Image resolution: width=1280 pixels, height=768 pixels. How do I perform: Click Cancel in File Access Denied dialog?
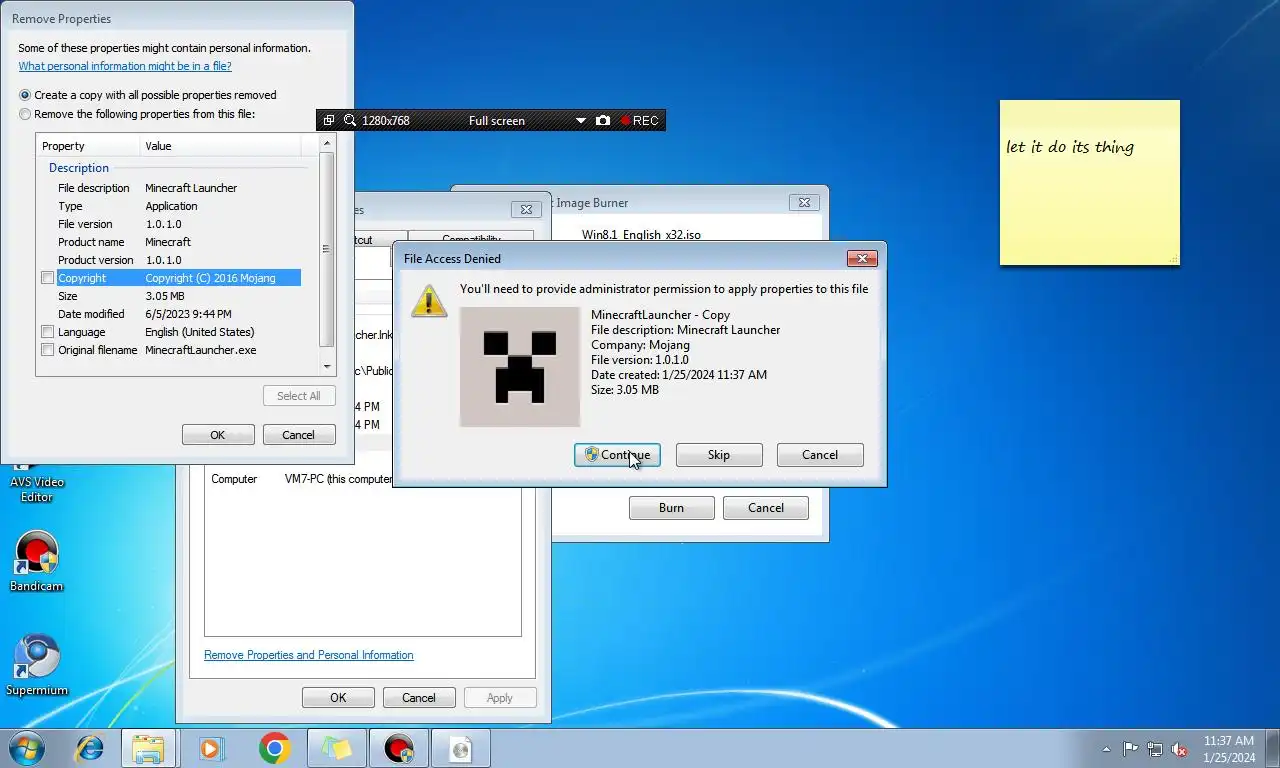pos(820,455)
